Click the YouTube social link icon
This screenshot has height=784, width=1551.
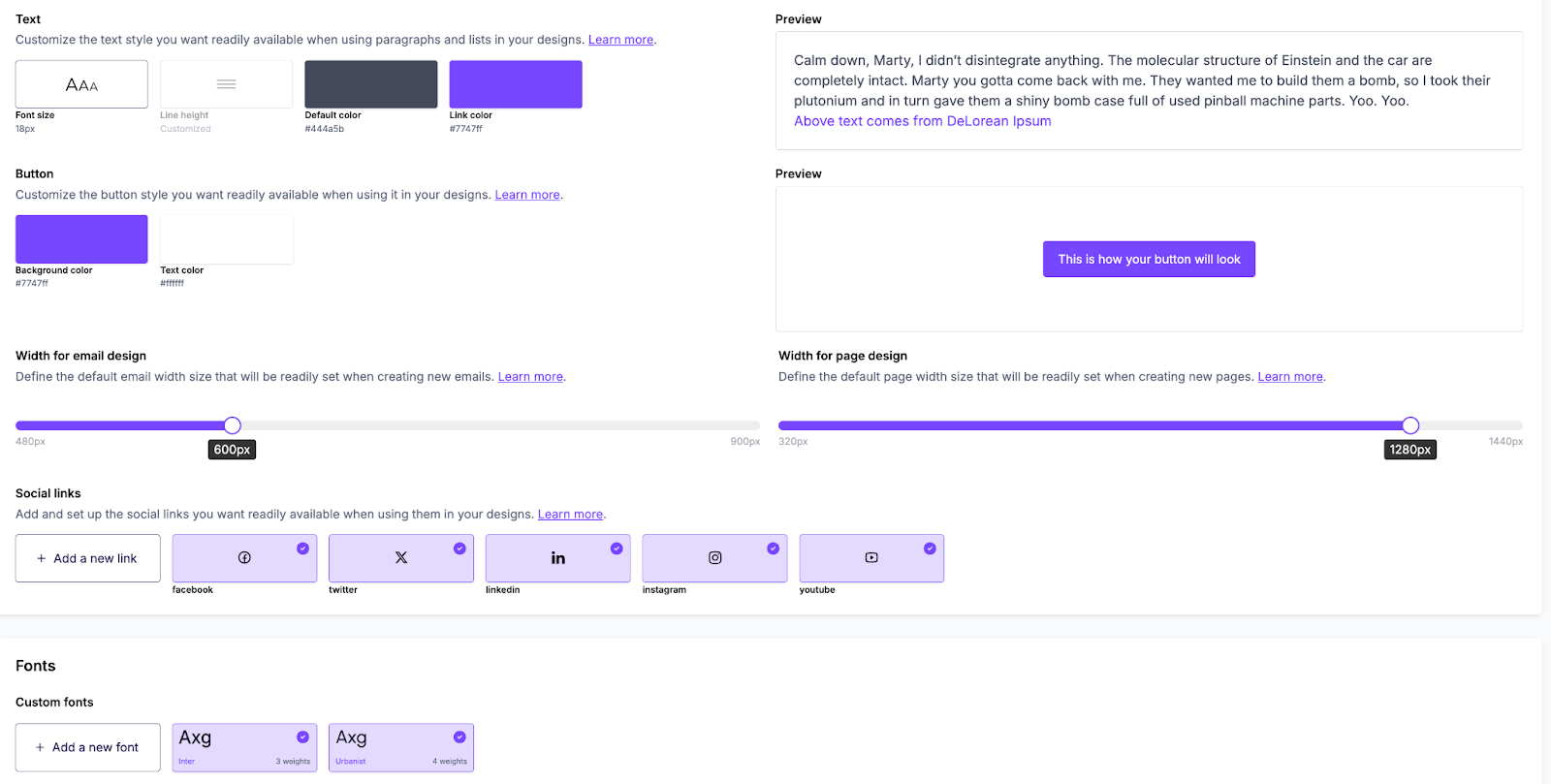[871, 558]
